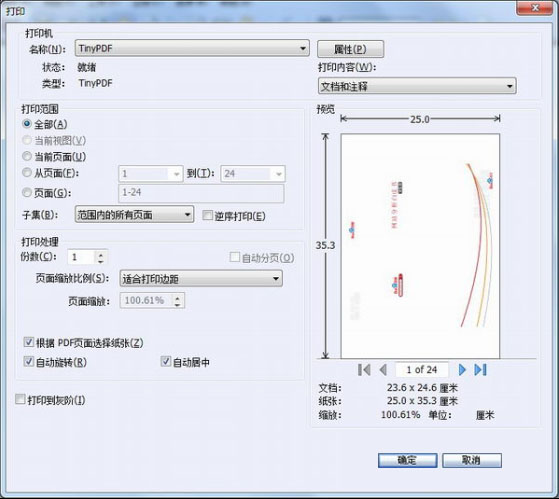Increase copies count with up arrow
The width and height of the screenshot is (559, 499).
tap(101, 254)
